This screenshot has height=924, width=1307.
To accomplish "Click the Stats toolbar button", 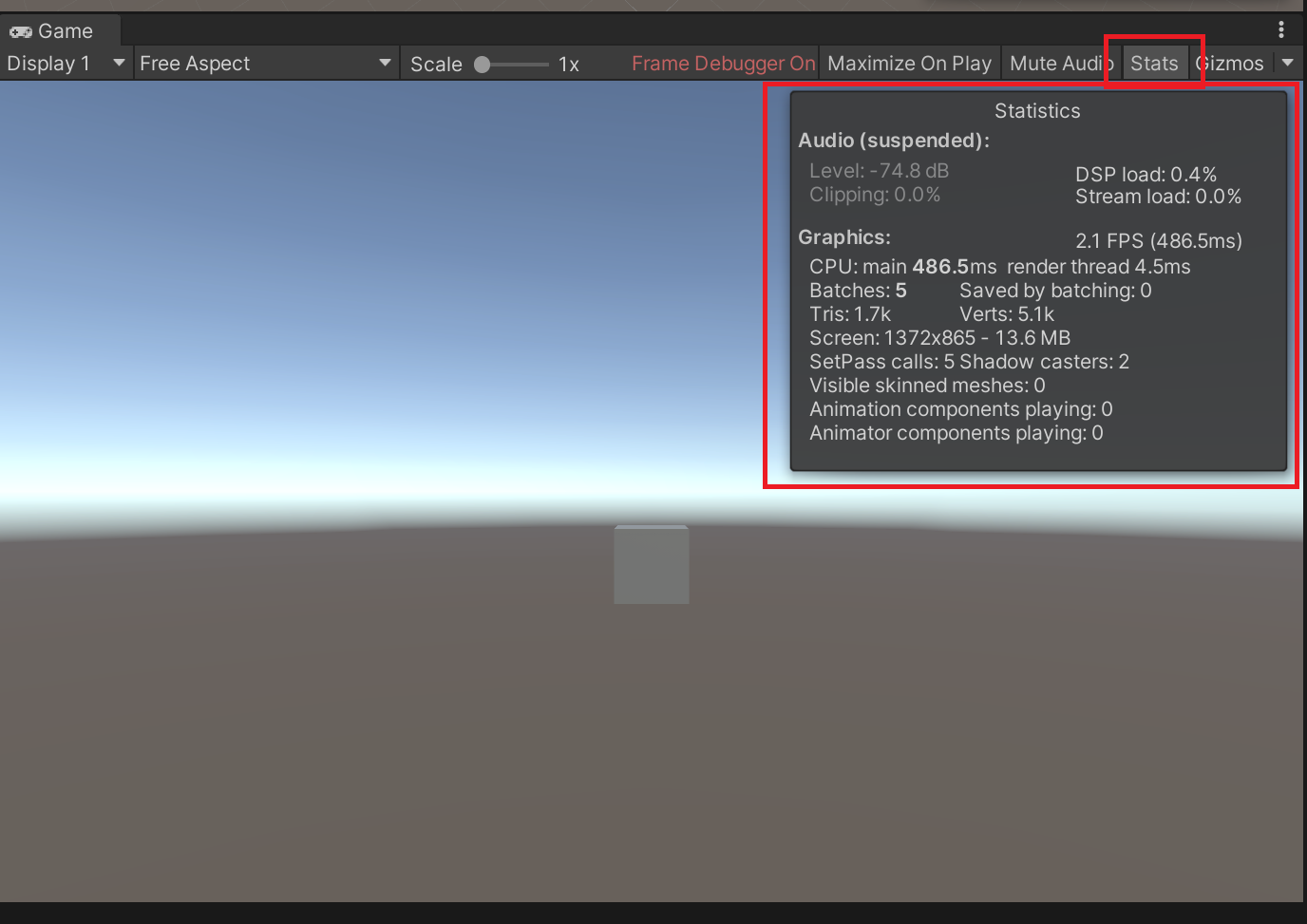I will (x=1154, y=63).
